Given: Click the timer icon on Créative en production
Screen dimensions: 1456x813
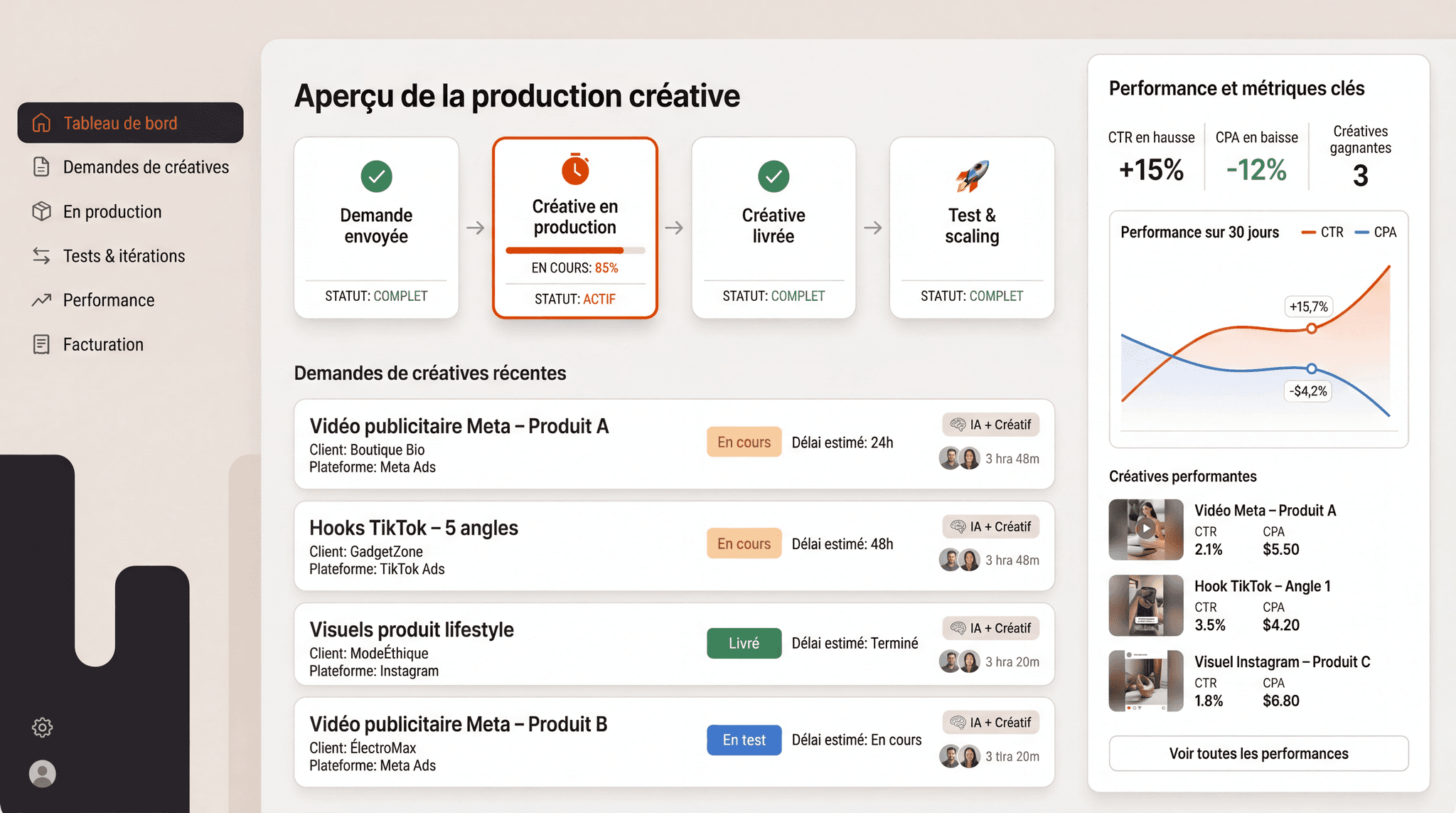Looking at the screenshot, I should 575,169.
